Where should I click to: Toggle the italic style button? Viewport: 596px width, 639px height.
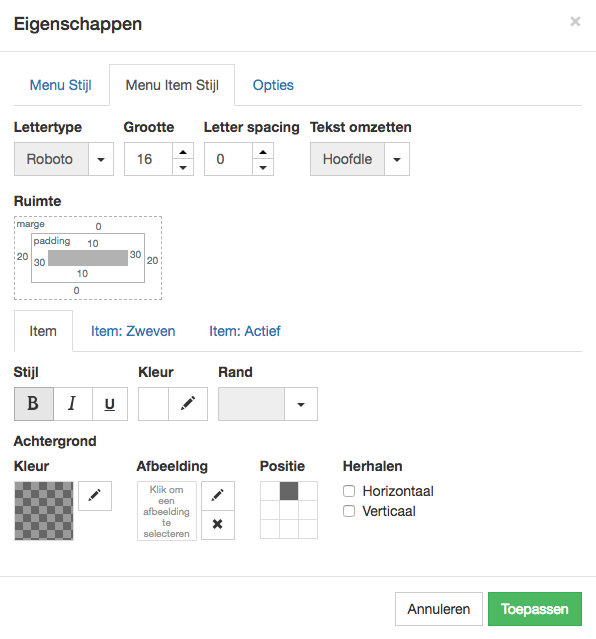73,404
